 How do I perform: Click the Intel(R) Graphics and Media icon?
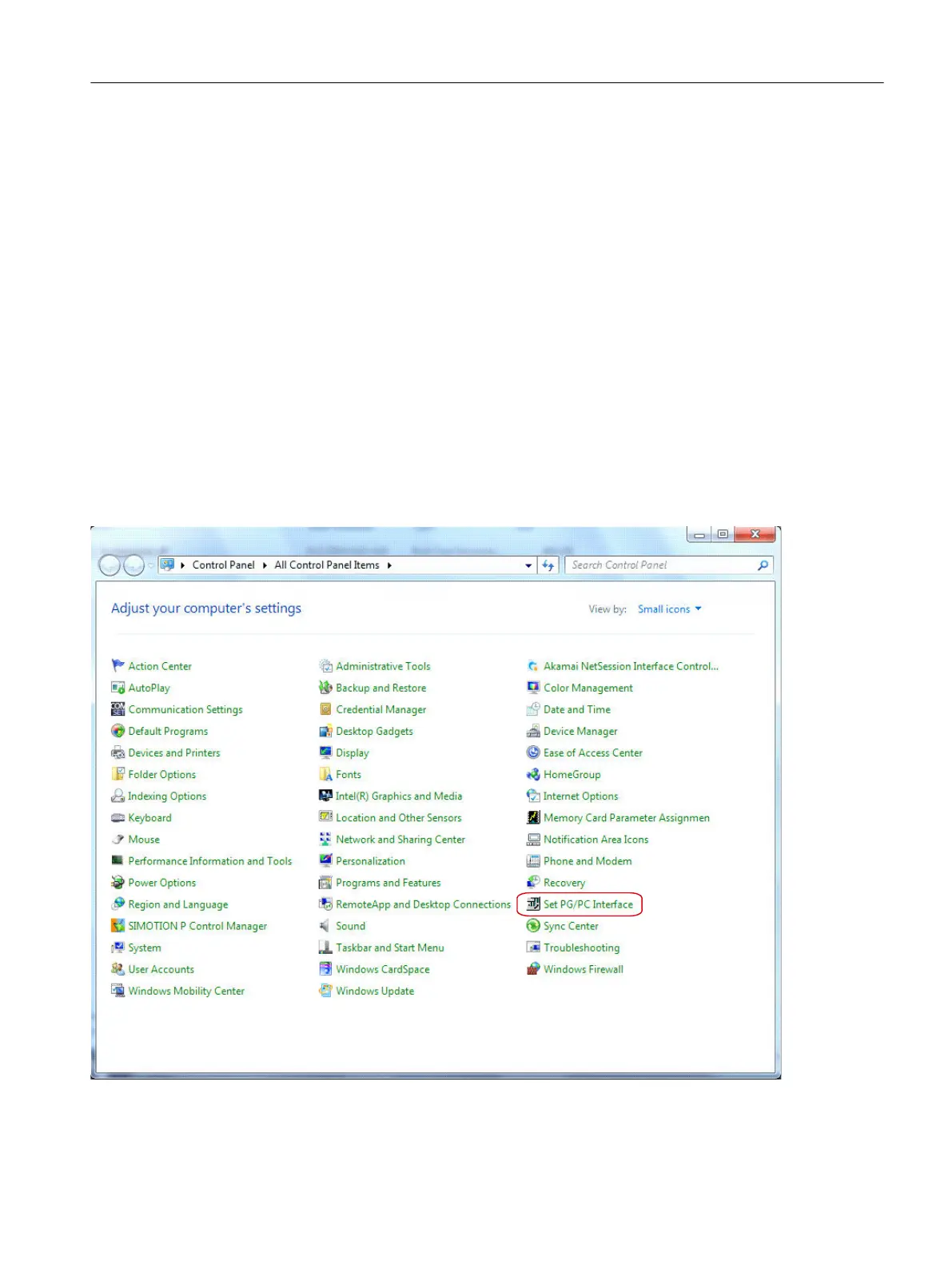[325, 795]
